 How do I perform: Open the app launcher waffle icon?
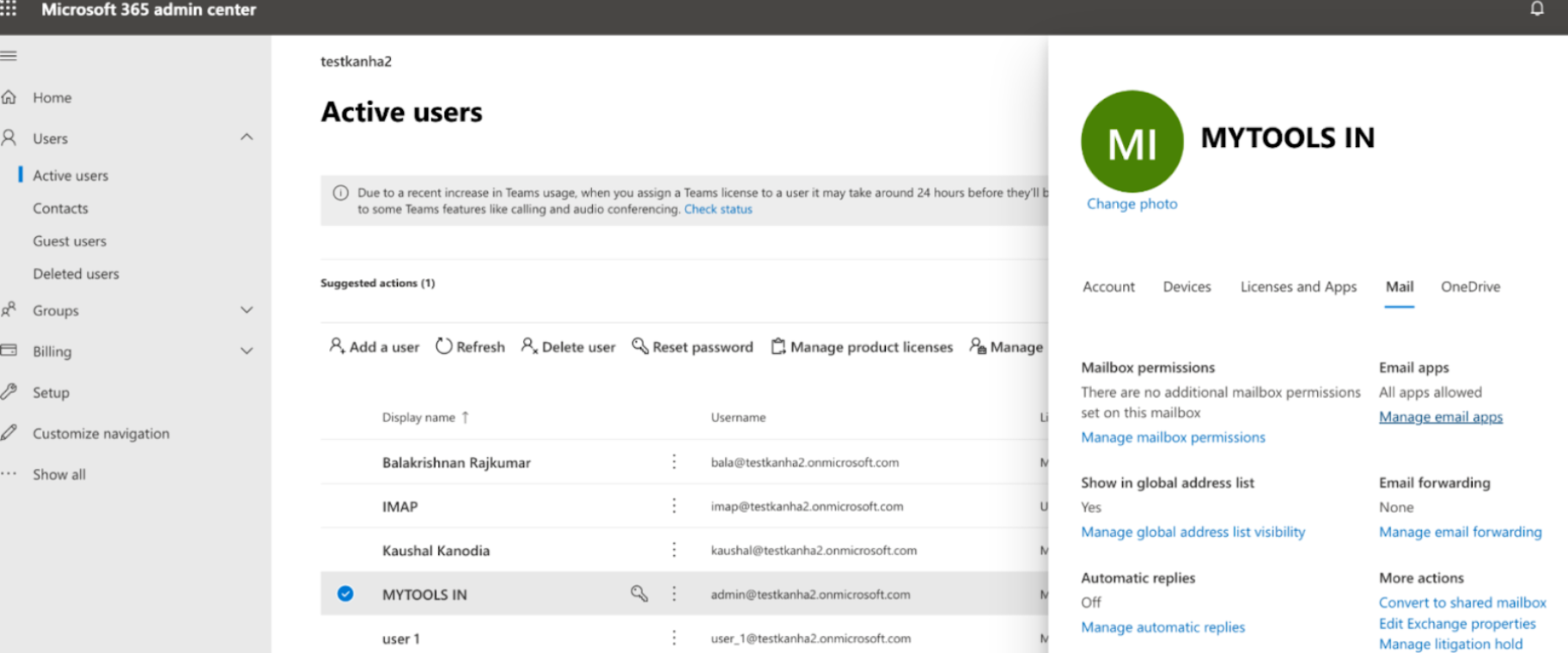tap(8, 9)
